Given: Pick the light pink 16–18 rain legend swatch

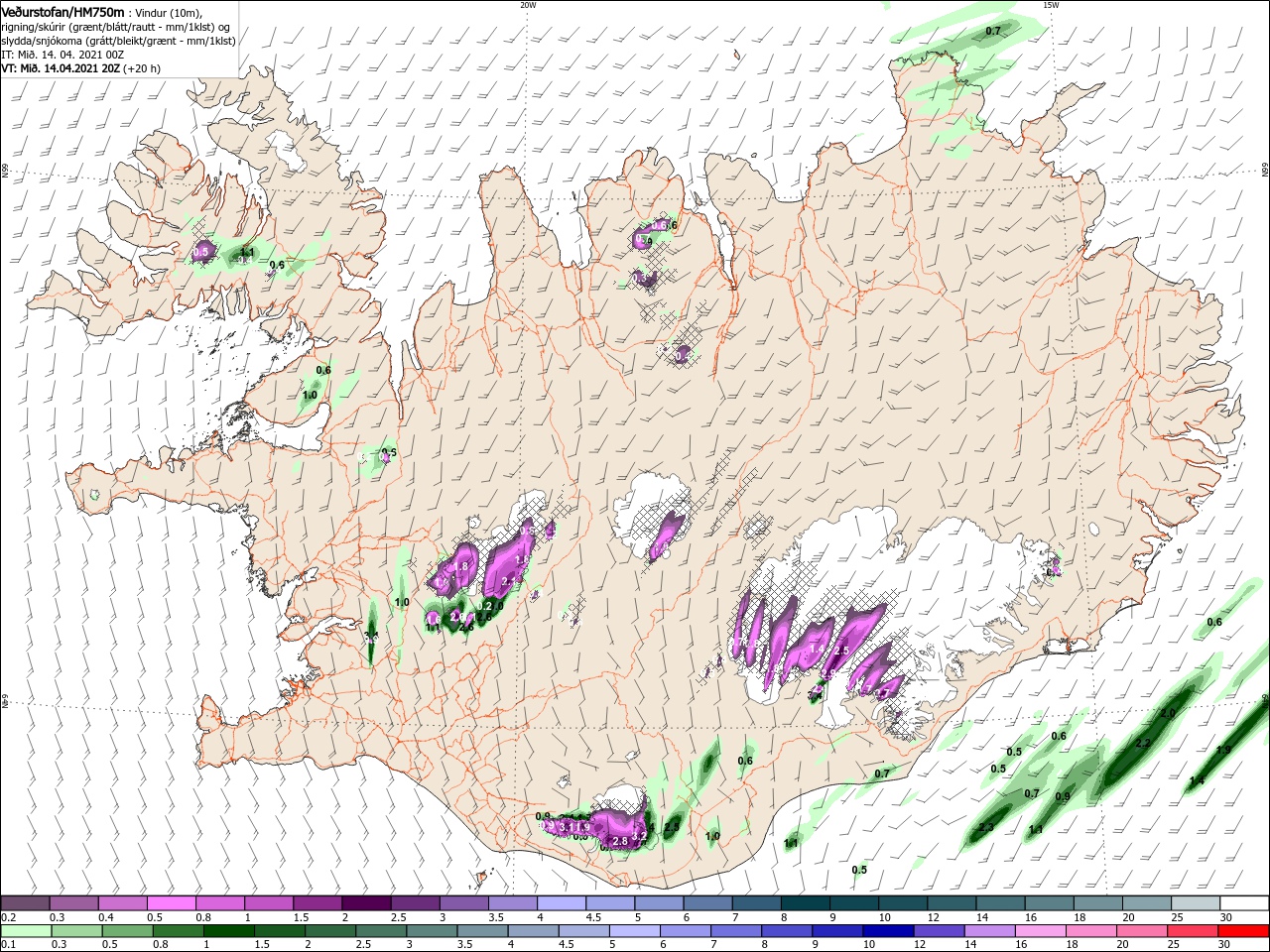Looking at the screenshot, I should (1042, 931).
